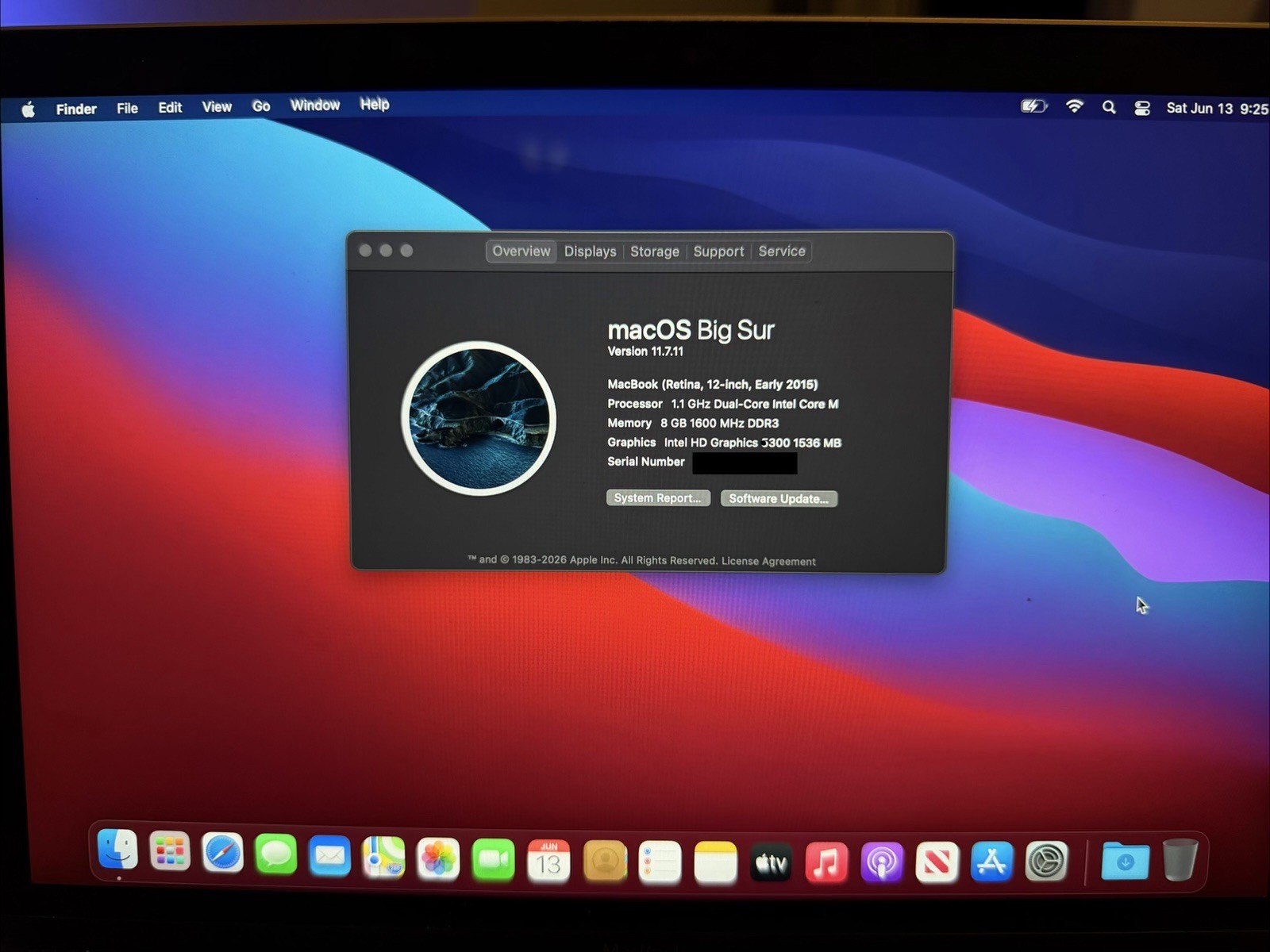Open Downloads folder in the Dock

point(1125,861)
